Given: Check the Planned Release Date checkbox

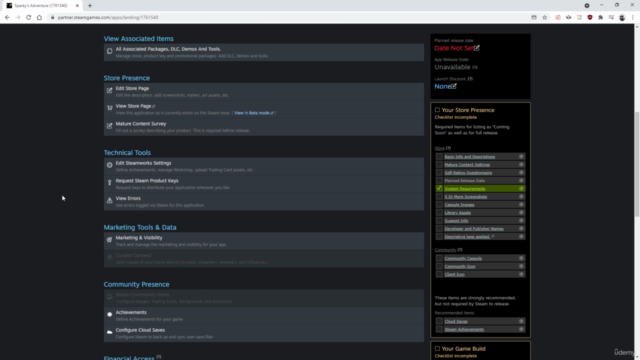Looking at the screenshot, I should tap(439, 180).
